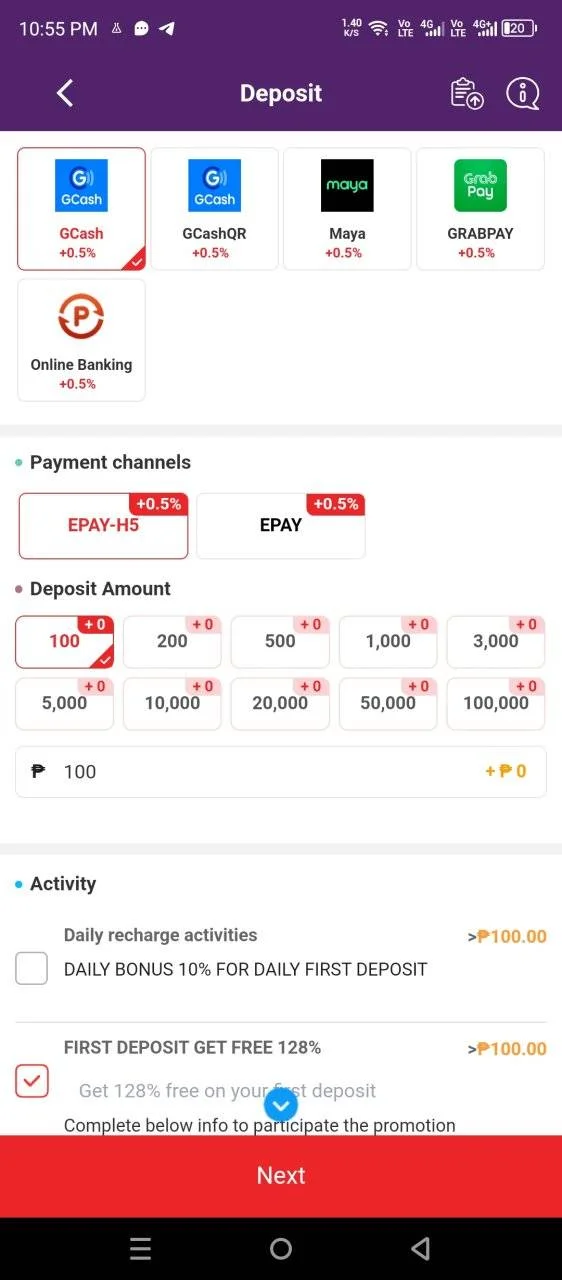Select EPAY-H5 payment channel
Image resolution: width=562 pixels, height=1280 pixels.
tap(103, 525)
